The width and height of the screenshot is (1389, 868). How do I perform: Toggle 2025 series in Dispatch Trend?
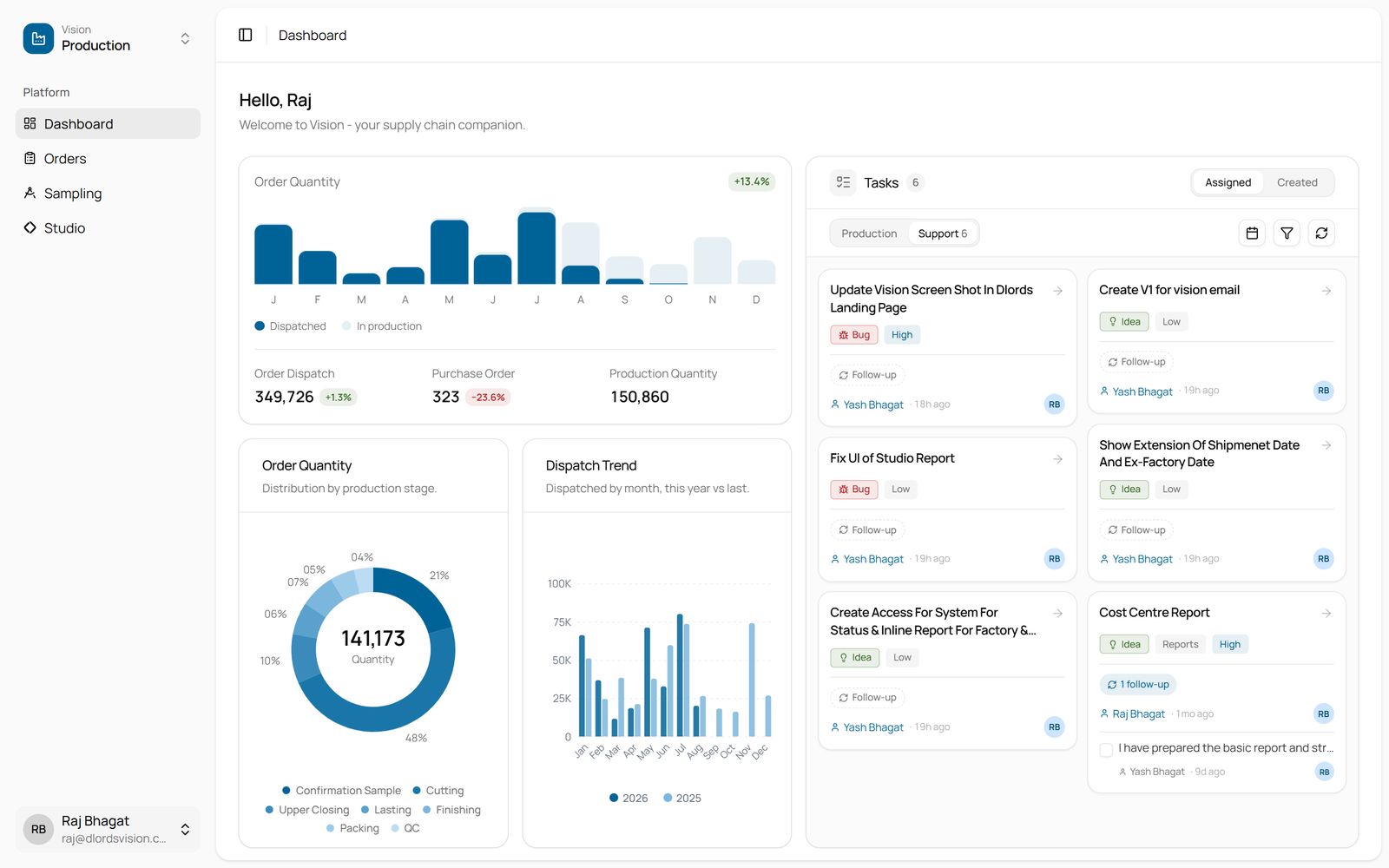682,798
